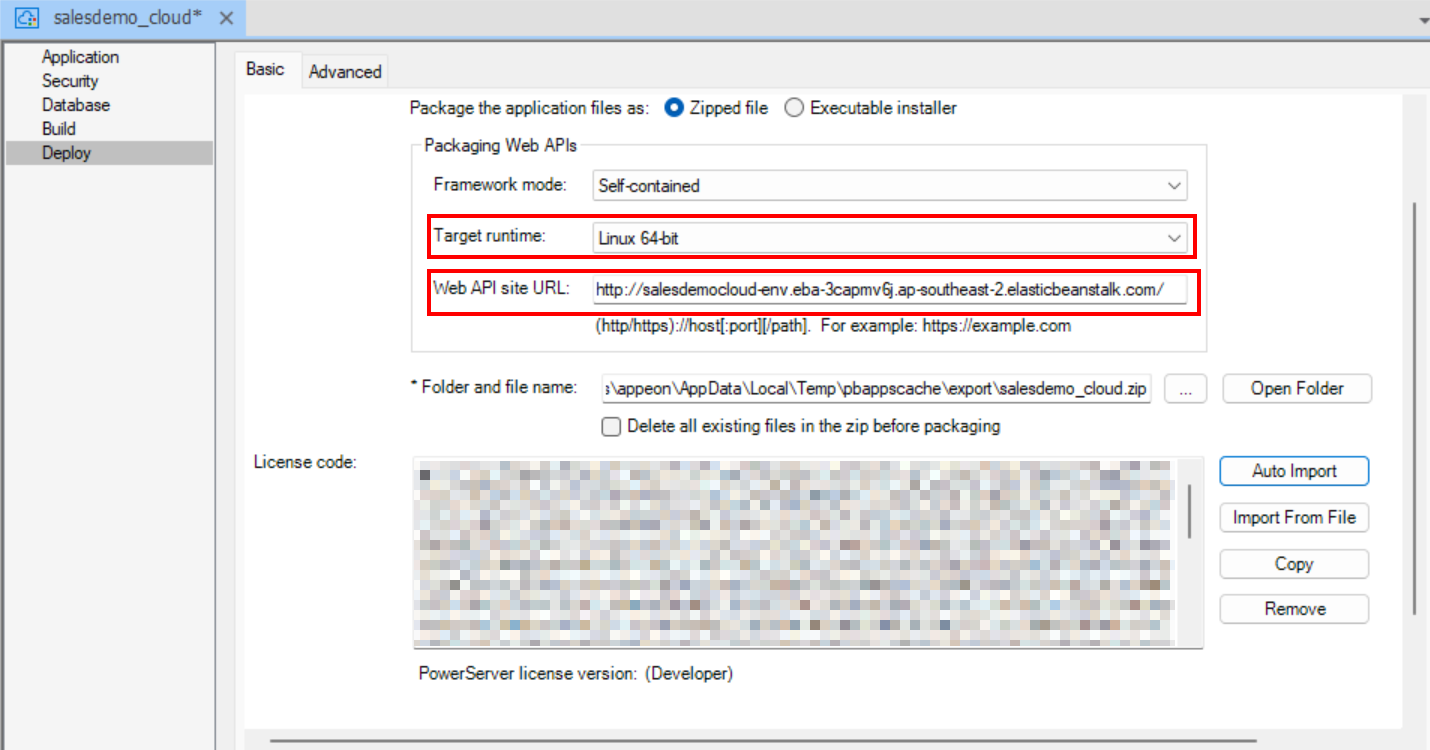Click the Import From File button

[x=1294, y=517]
